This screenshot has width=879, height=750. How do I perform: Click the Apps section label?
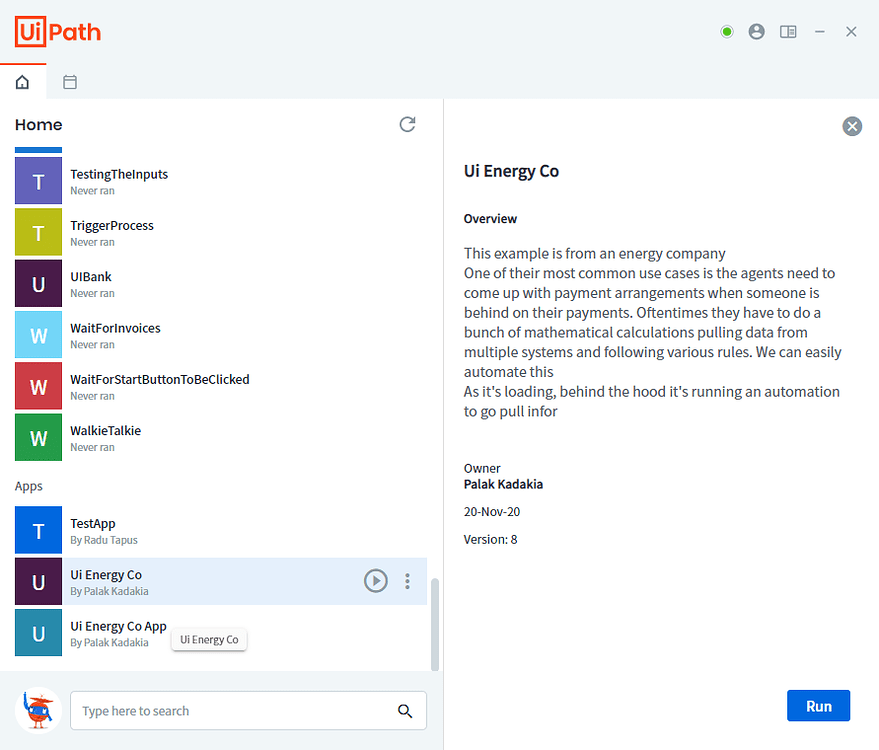(29, 486)
